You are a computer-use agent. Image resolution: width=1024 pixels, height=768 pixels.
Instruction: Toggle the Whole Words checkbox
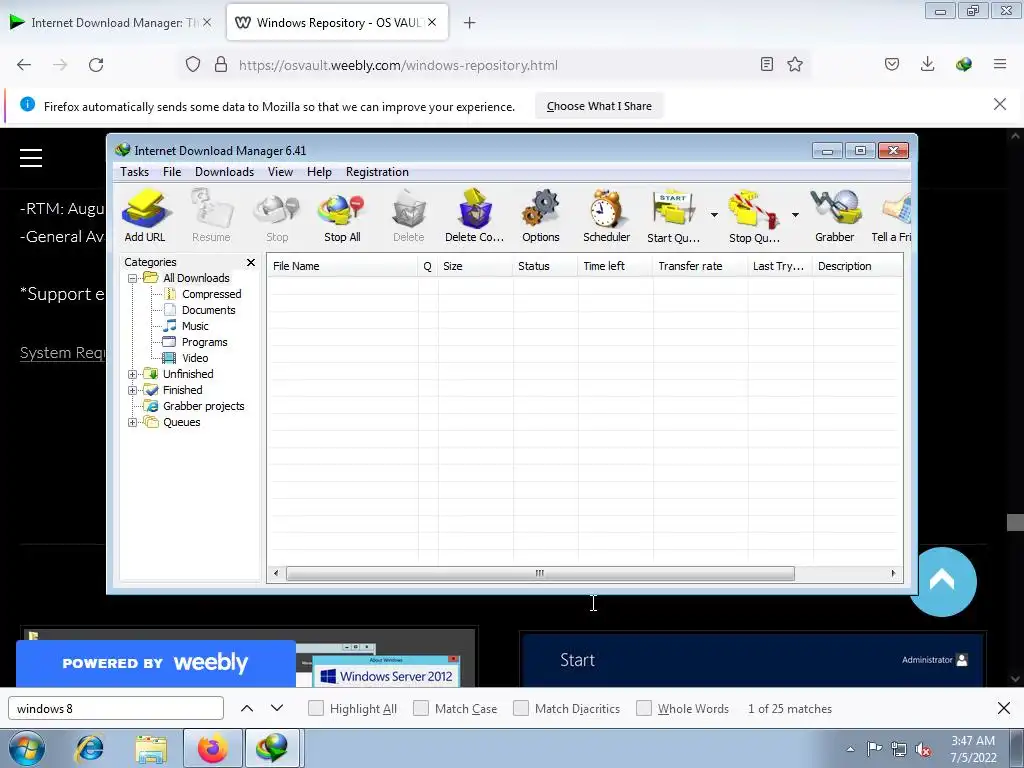pyautogui.click(x=644, y=709)
